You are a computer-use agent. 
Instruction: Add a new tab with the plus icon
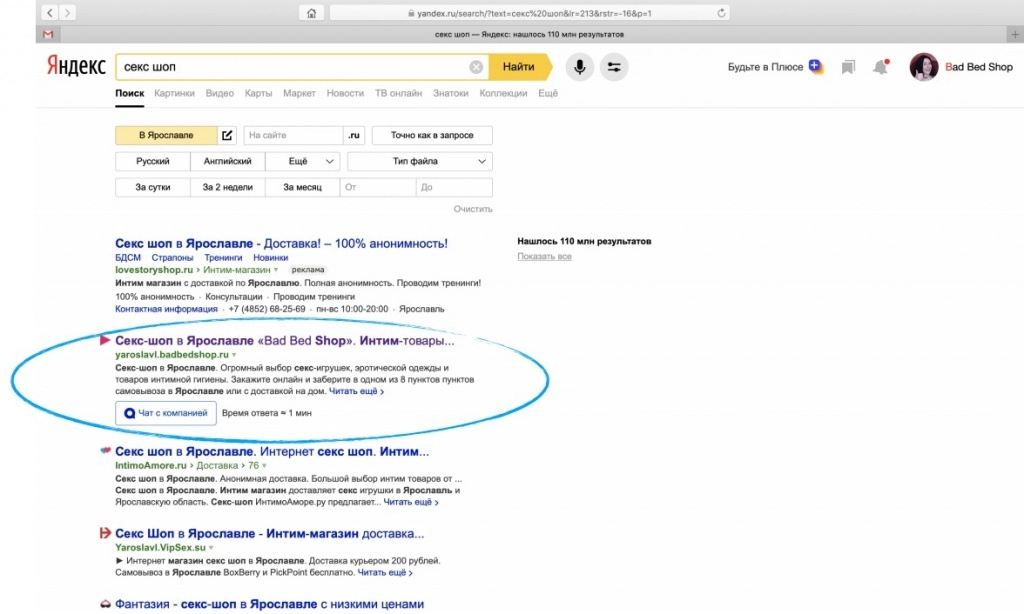(x=1015, y=34)
